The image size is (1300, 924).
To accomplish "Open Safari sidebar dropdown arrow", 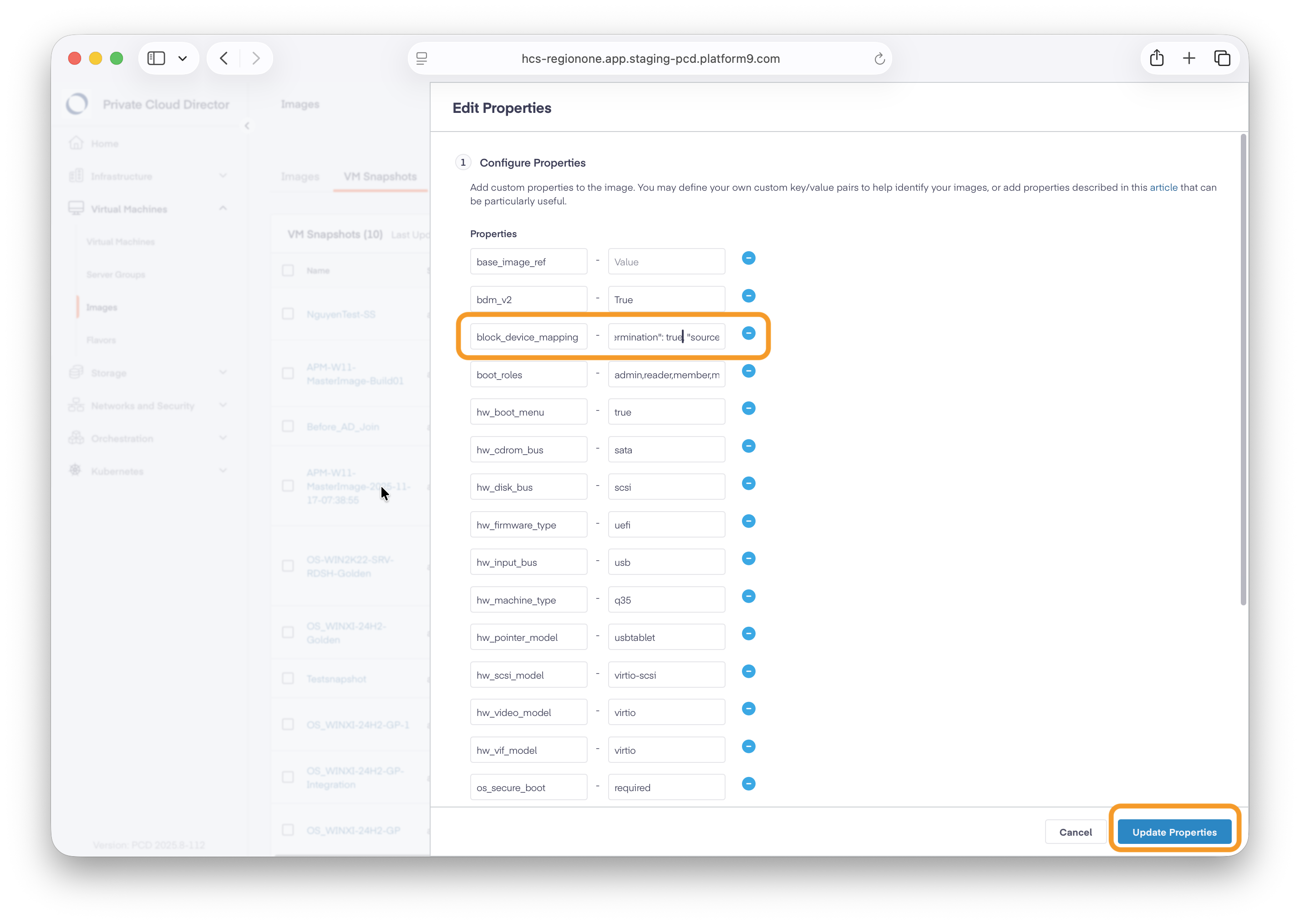I will pyautogui.click(x=183, y=58).
